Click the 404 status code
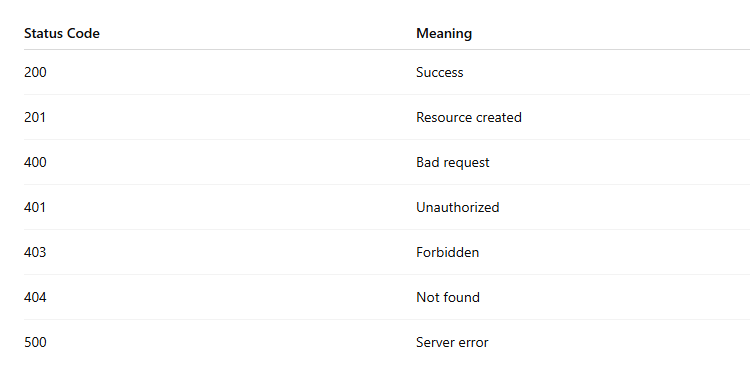This screenshot has height=375, width=750. pos(35,297)
